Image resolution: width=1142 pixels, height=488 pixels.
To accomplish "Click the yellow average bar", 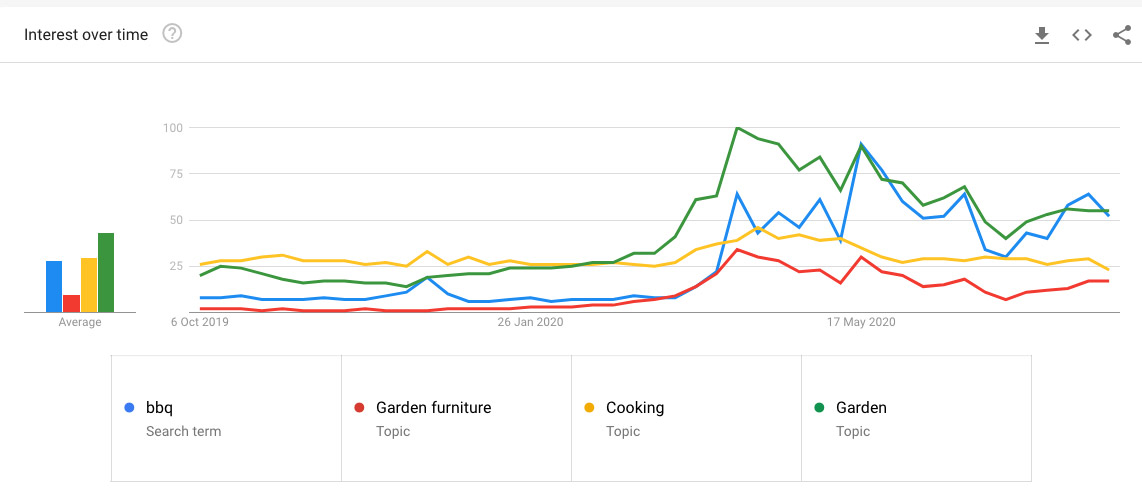I will (x=89, y=285).
